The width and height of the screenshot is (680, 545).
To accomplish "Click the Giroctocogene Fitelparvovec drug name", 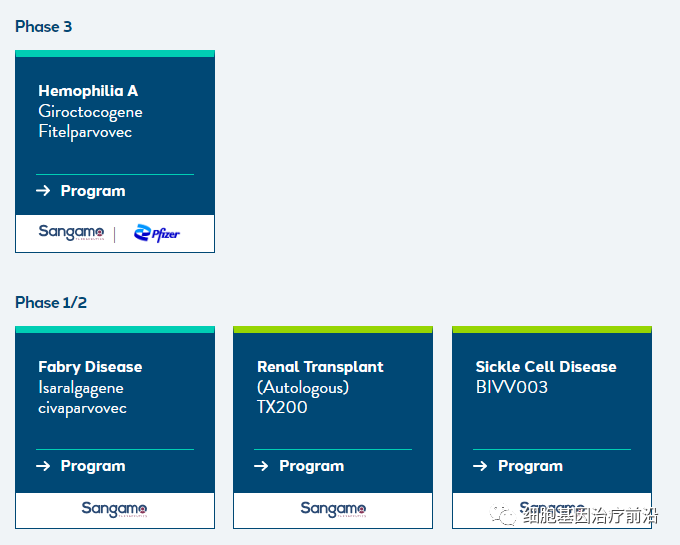I will pyautogui.click(x=90, y=122).
